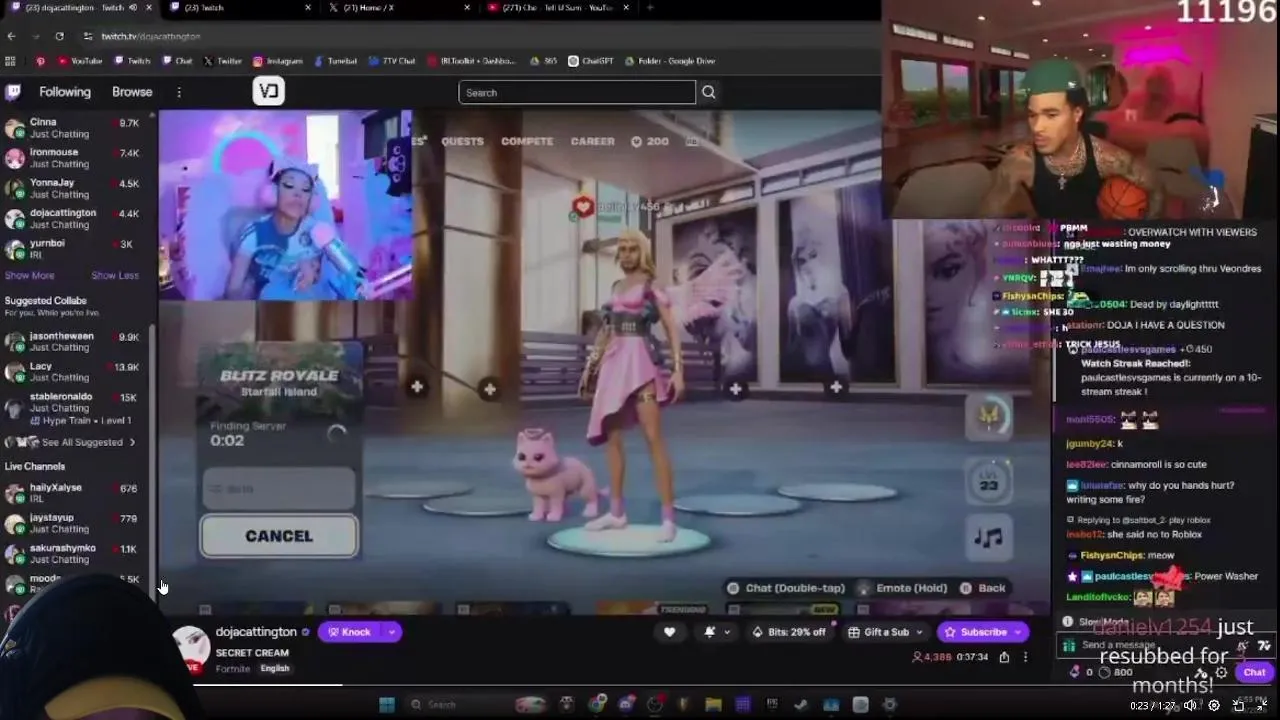Open the Instagram bookmark

pyautogui.click(x=278, y=61)
